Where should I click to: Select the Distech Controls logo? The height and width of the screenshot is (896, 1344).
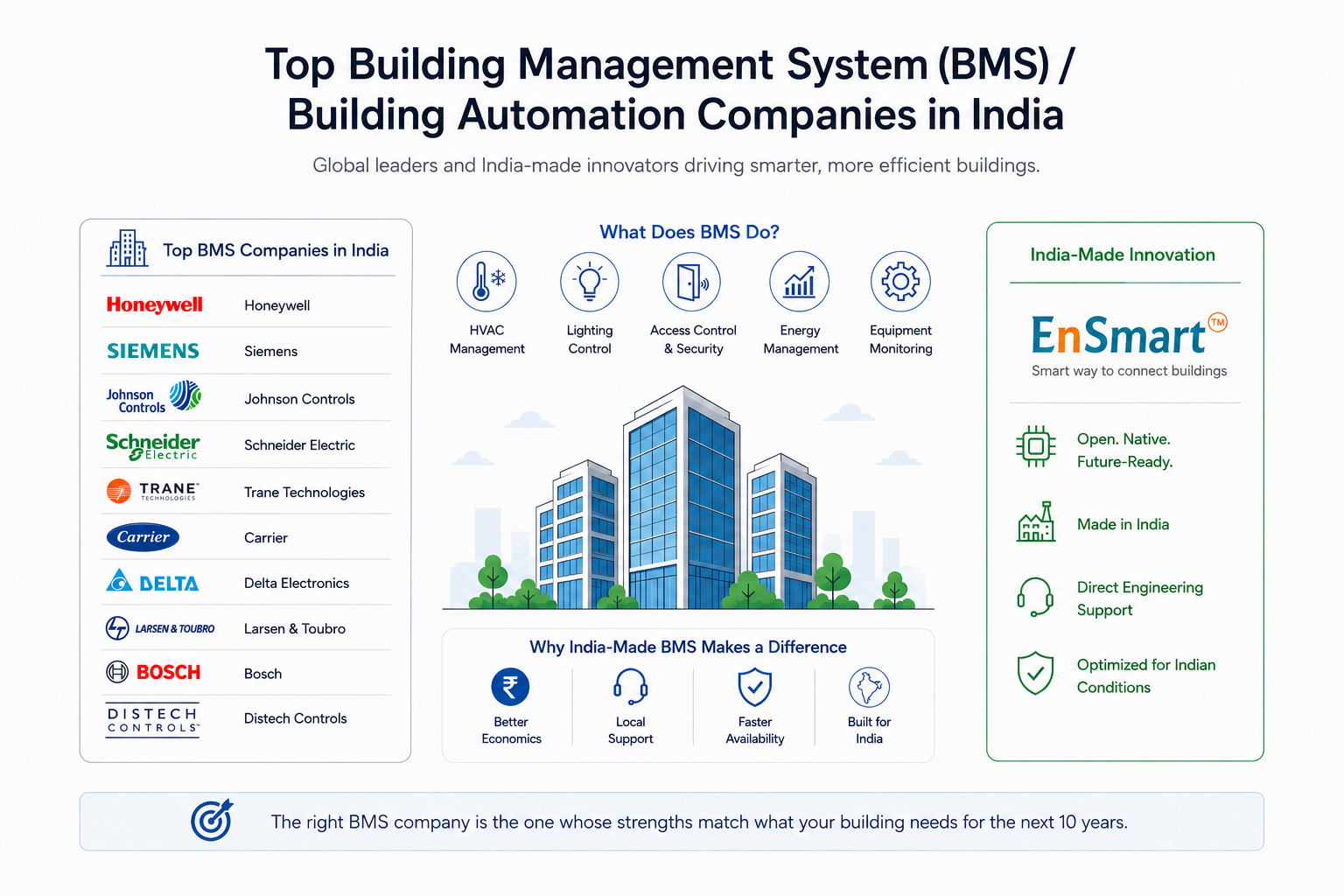pos(153,719)
